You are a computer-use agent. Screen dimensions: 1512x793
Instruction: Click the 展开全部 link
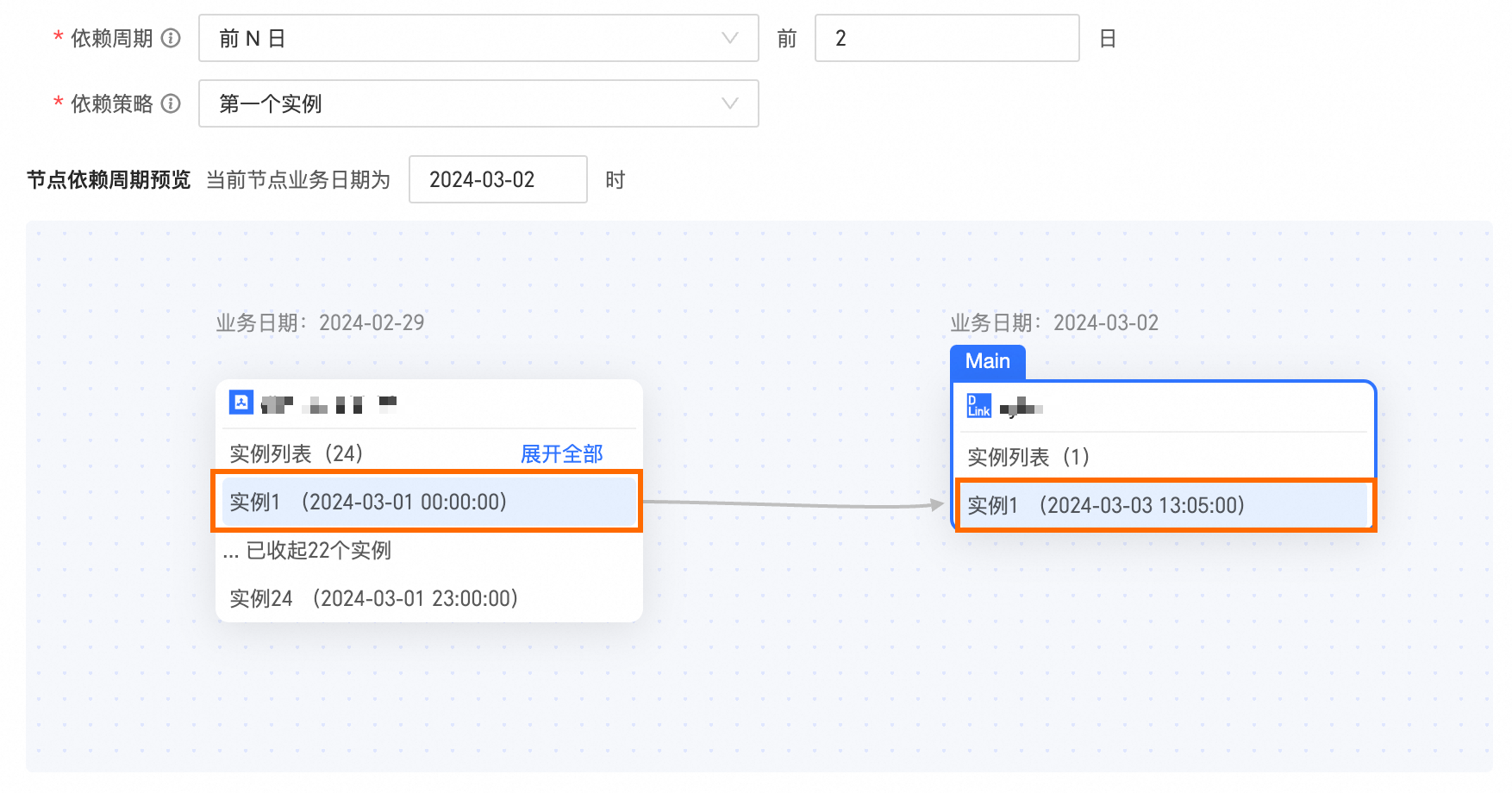point(562,453)
